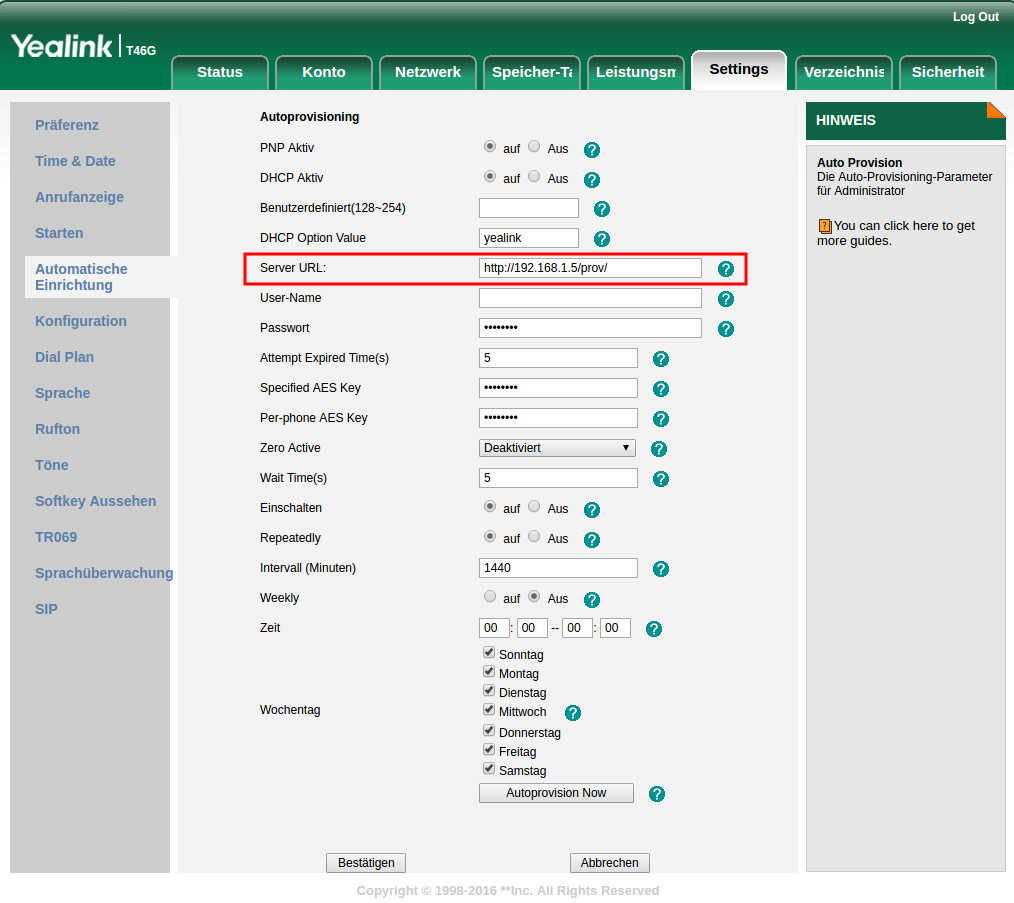Click help icon beside Zero Active dropdown
Screen dimensions: 1014x903
pos(659,449)
